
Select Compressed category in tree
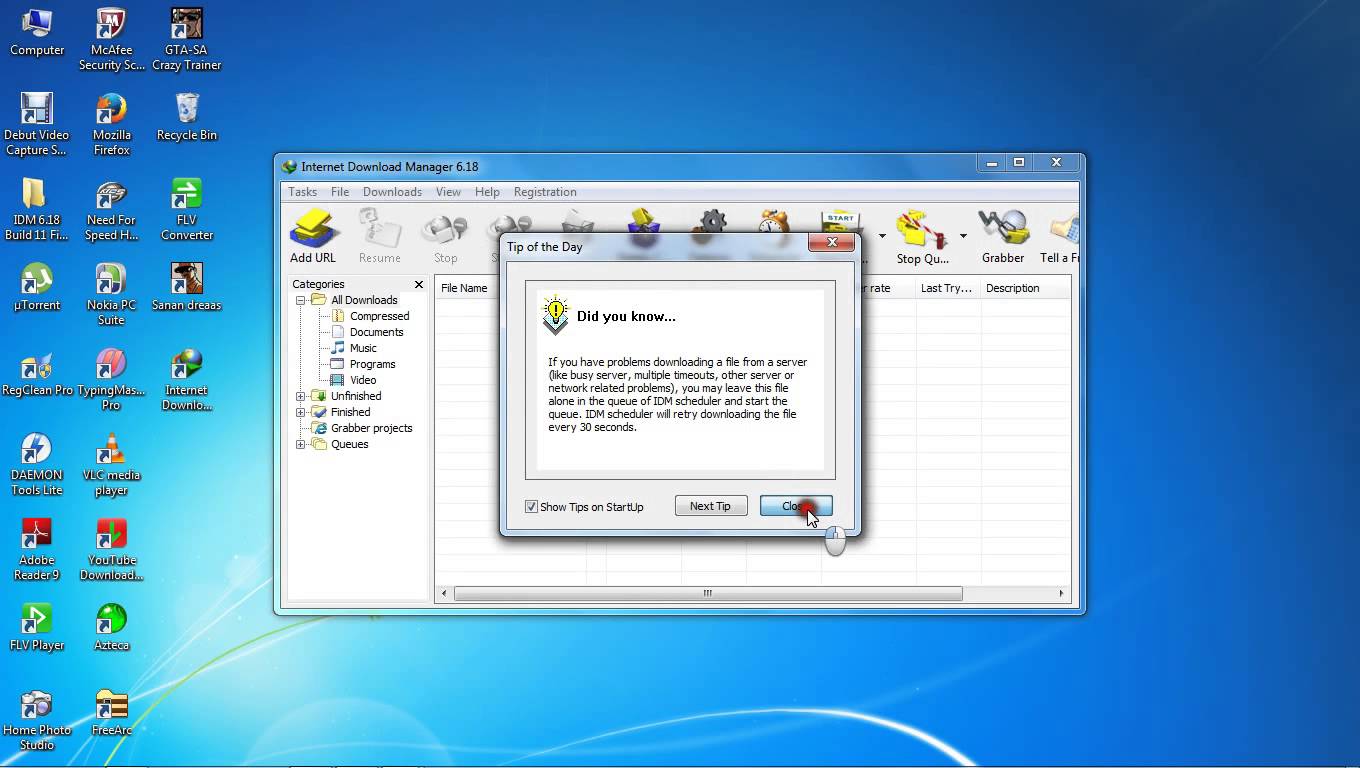pos(379,316)
